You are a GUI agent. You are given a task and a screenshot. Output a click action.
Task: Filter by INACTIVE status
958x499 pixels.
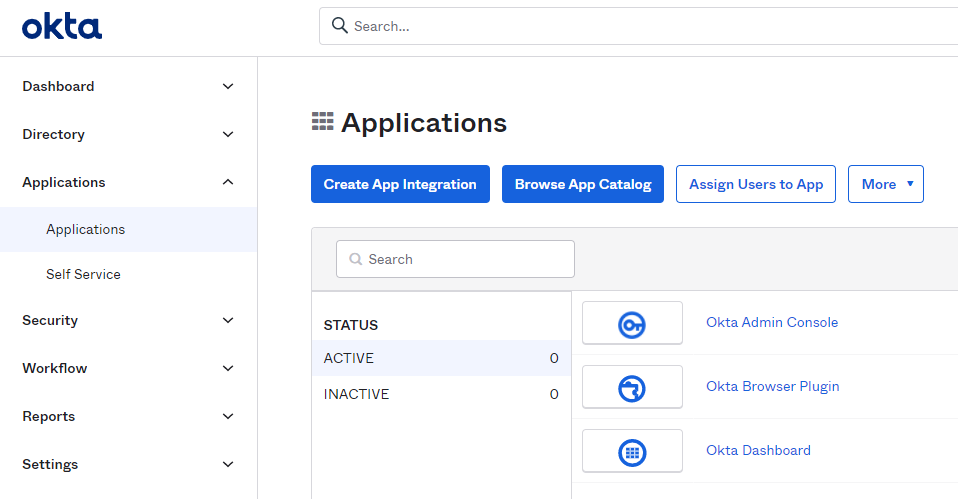pos(356,394)
